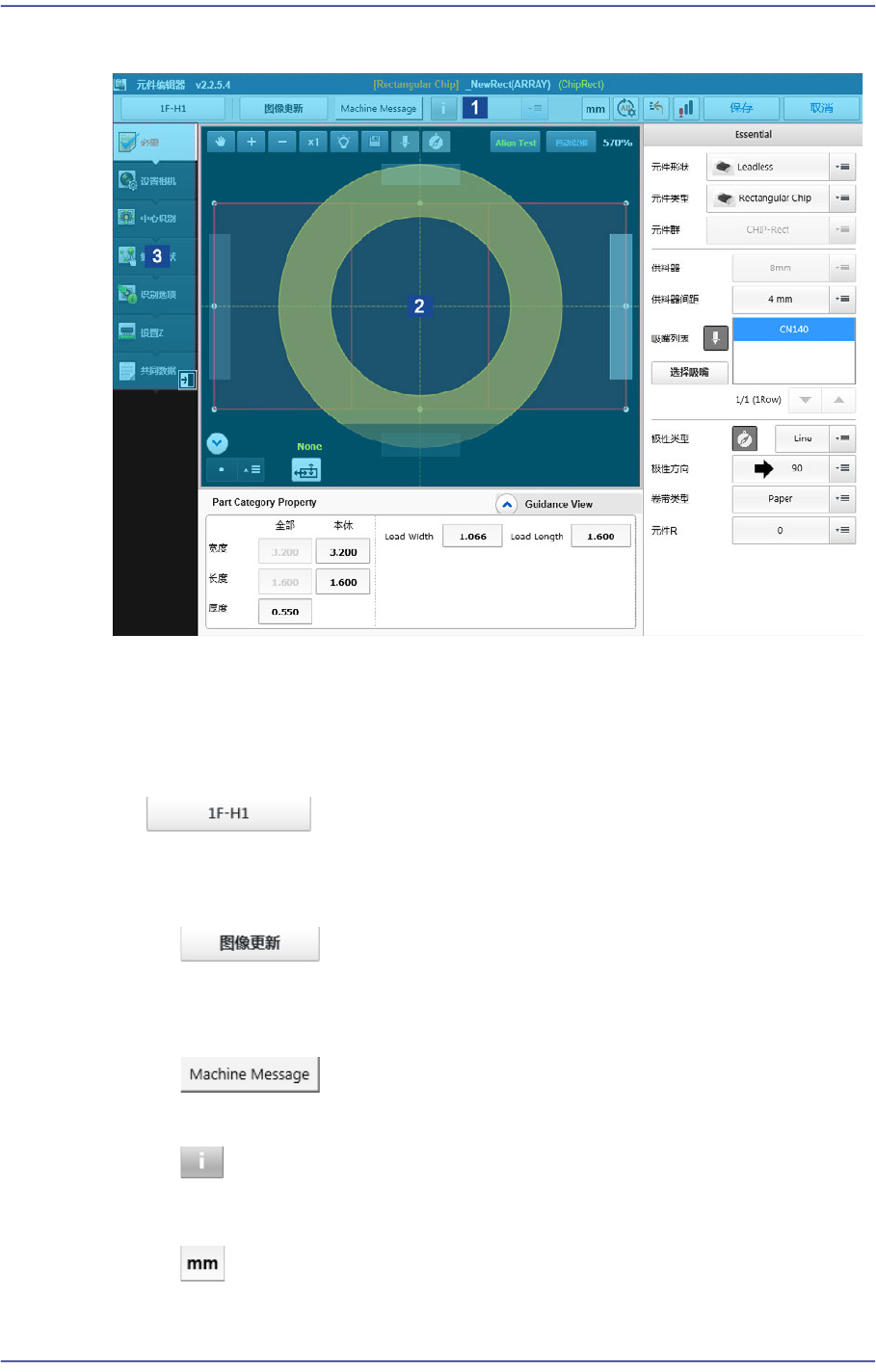The width and height of the screenshot is (876, 1372).
Task: Click the 570% zoom value
Action: tap(618, 143)
